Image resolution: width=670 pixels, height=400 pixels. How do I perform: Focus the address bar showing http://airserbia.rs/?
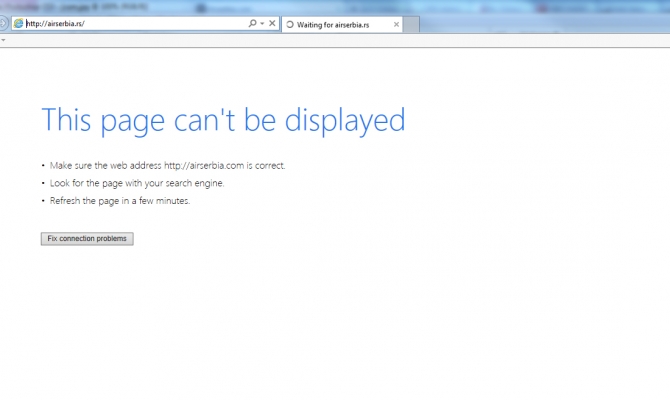130,23
